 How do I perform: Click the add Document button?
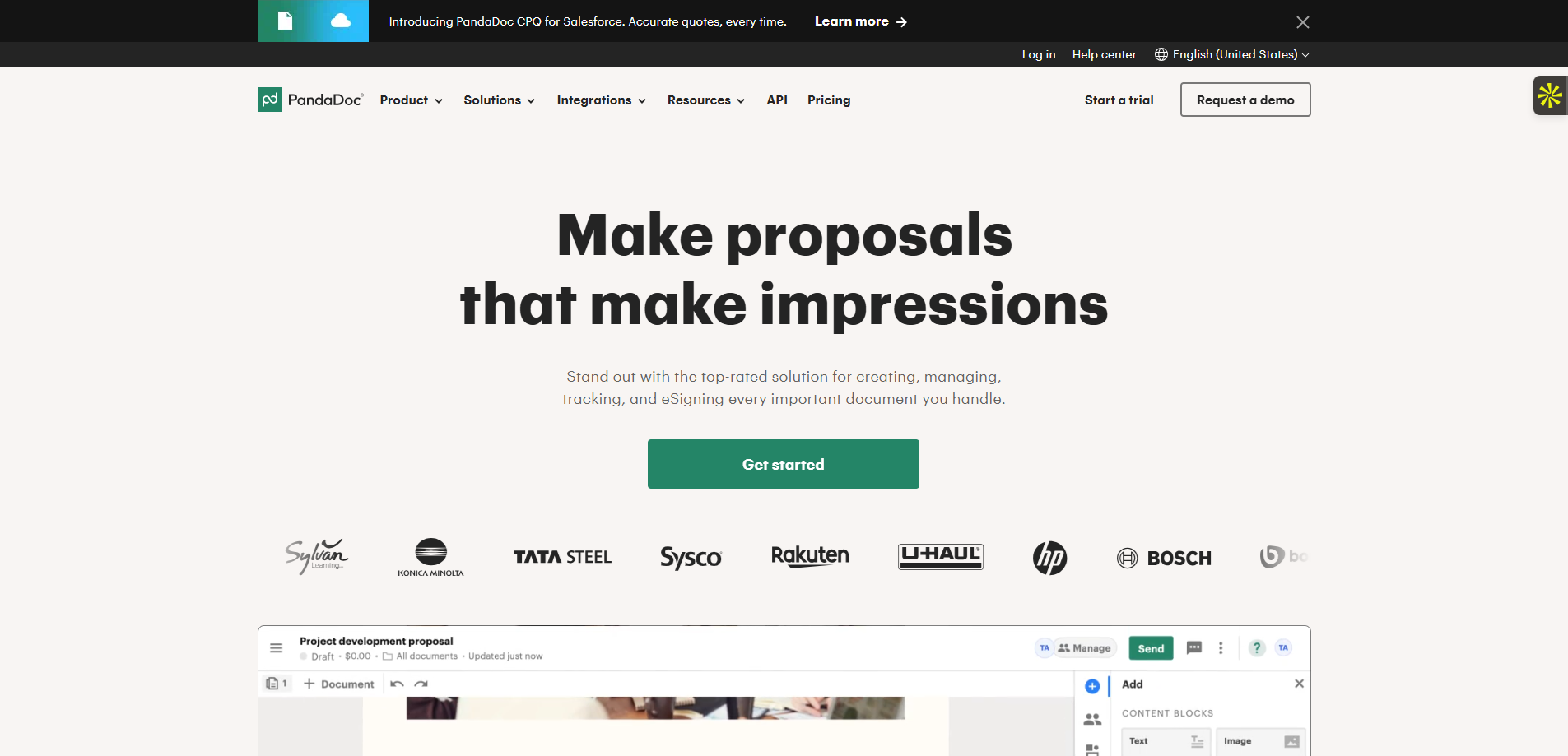[x=338, y=684]
